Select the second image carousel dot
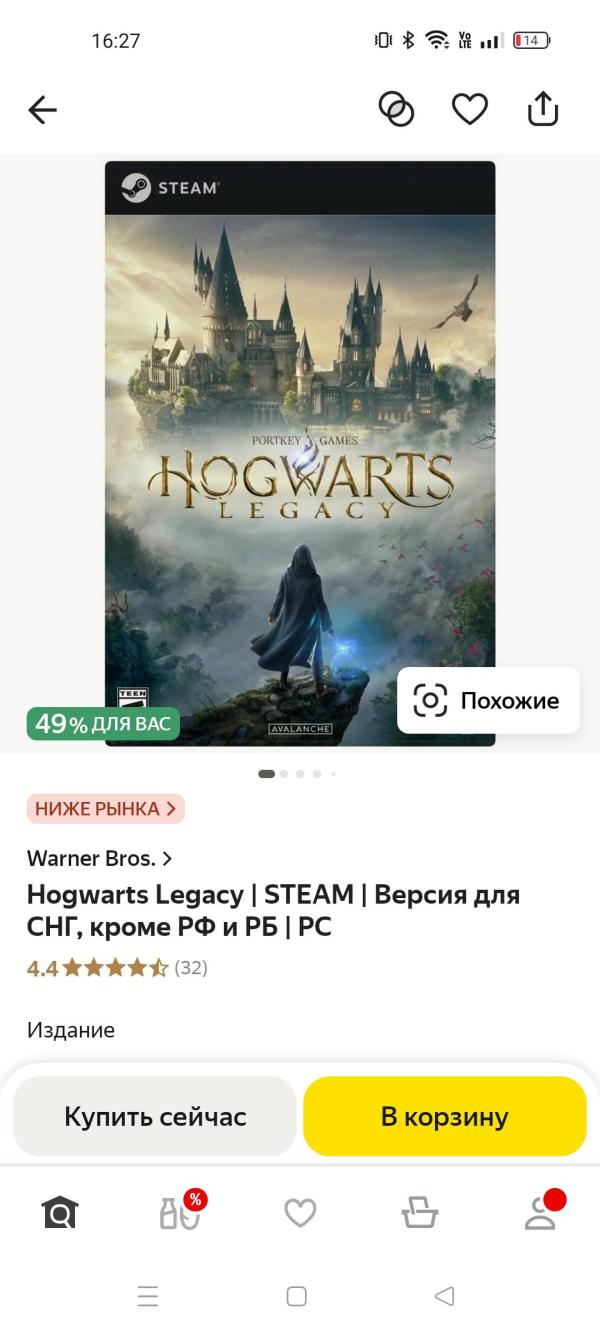The height and width of the screenshot is (1332, 600). tap(284, 773)
